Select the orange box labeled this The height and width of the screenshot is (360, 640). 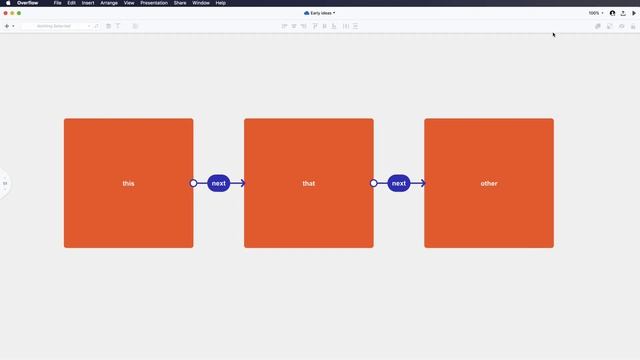[x=129, y=183]
